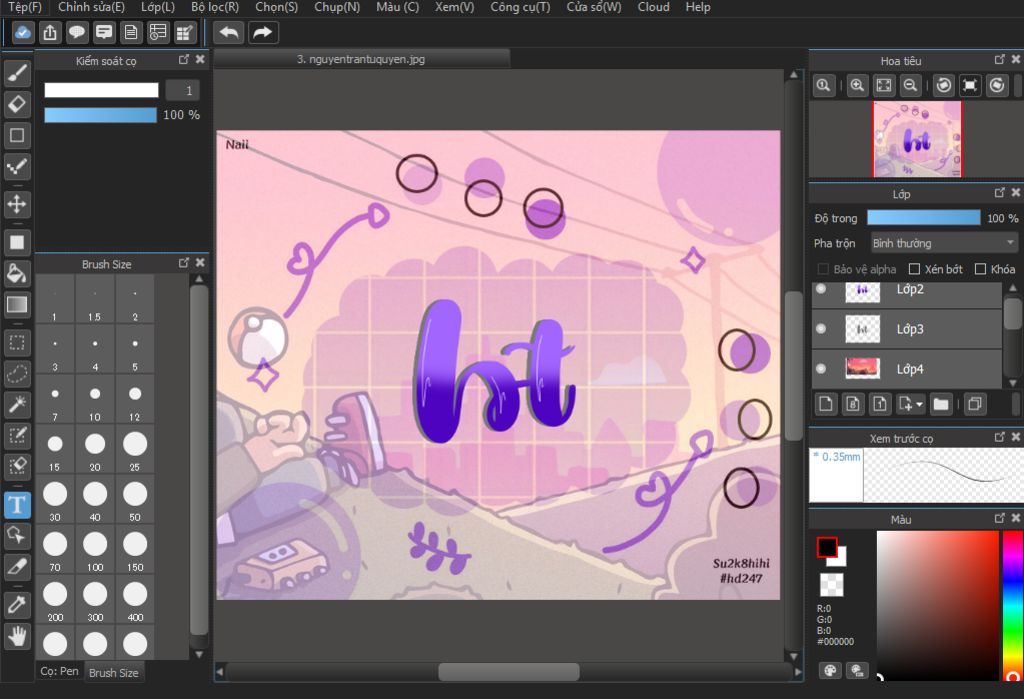This screenshot has width=1024, height=699.
Task: Activate the Text tool
Action: pos(17,504)
